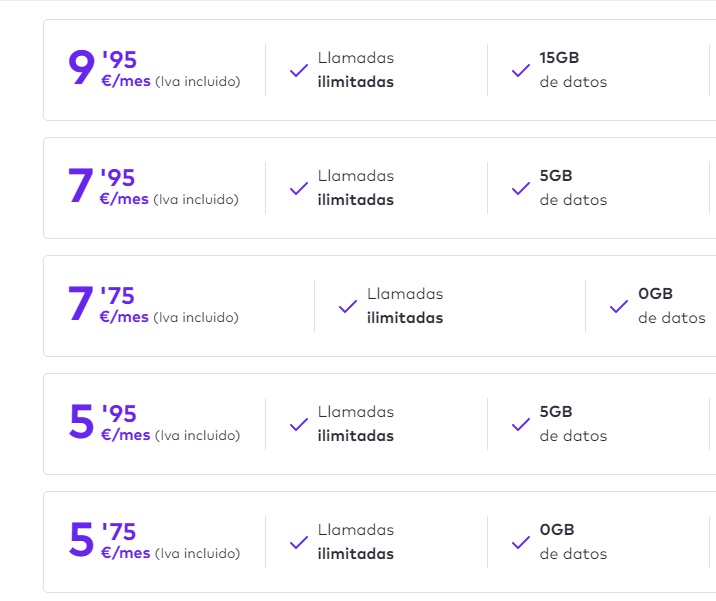The width and height of the screenshot is (716, 601).
Task: Click Llamadas checkmark in the 7'95 plan
Action: 298,189
